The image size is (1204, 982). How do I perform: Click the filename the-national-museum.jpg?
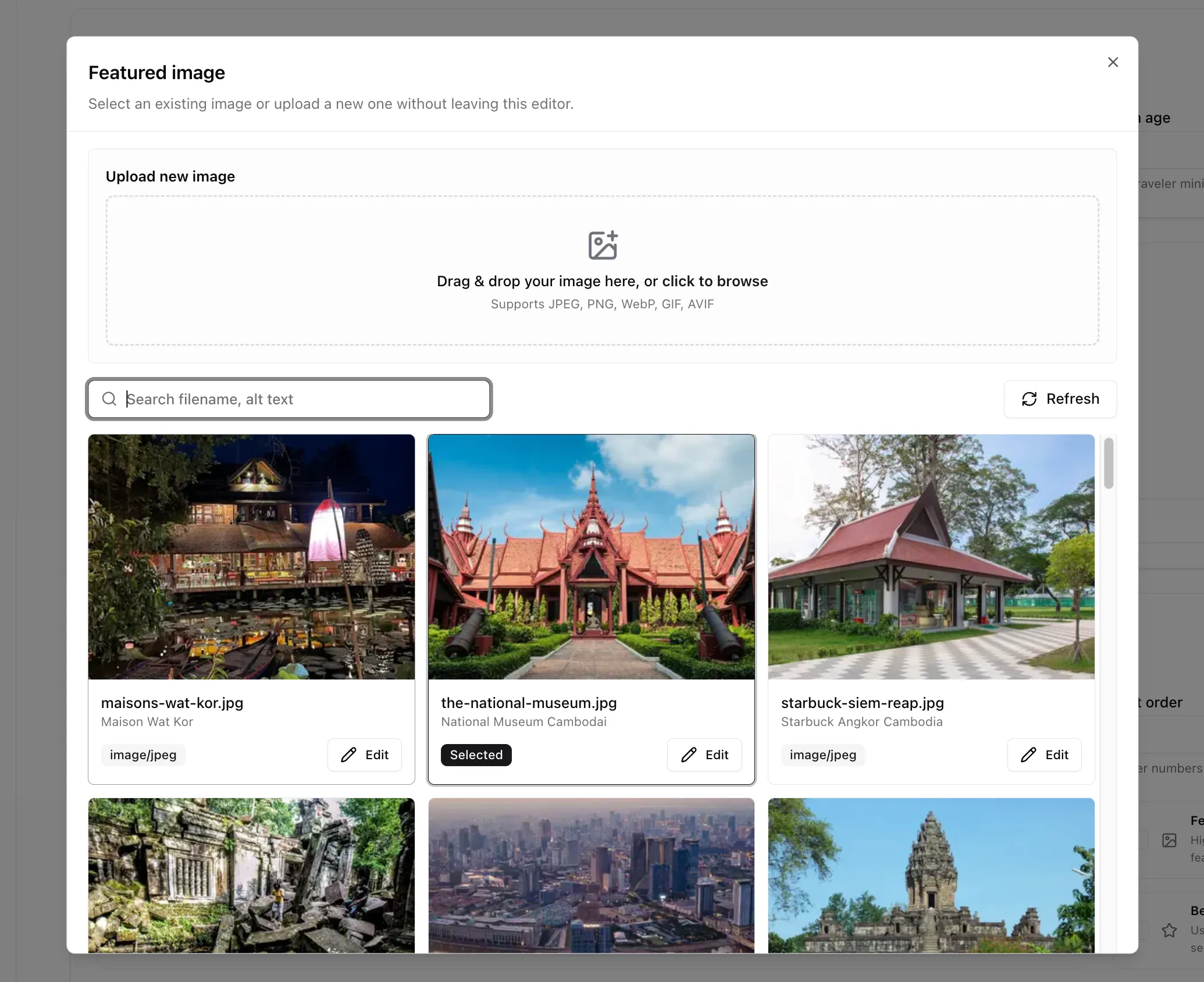click(x=529, y=703)
